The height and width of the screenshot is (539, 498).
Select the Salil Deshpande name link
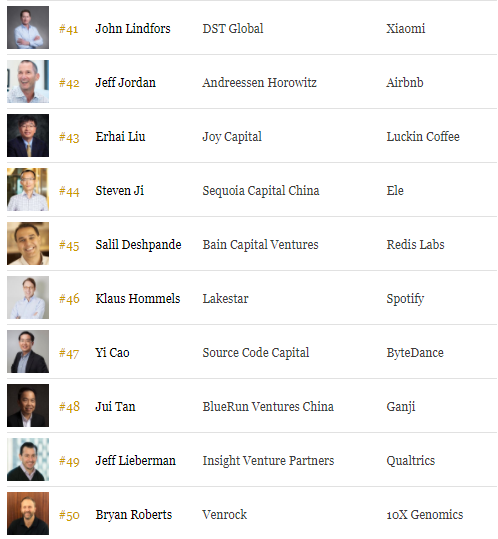pyautogui.click(x=138, y=245)
